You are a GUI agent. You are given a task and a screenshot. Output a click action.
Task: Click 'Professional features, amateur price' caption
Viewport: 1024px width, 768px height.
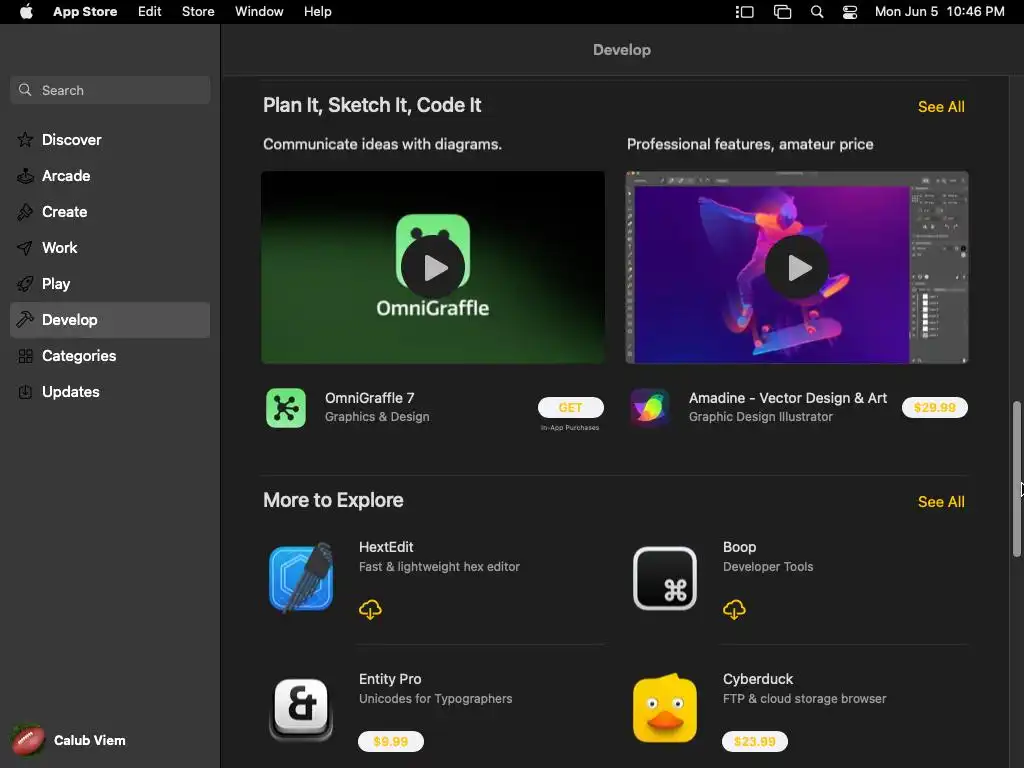[x=750, y=144]
